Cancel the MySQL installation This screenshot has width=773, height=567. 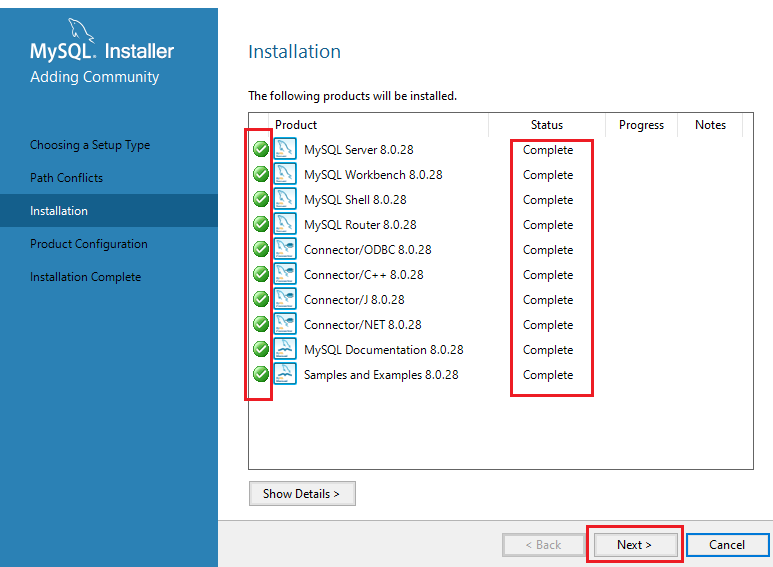727,545
